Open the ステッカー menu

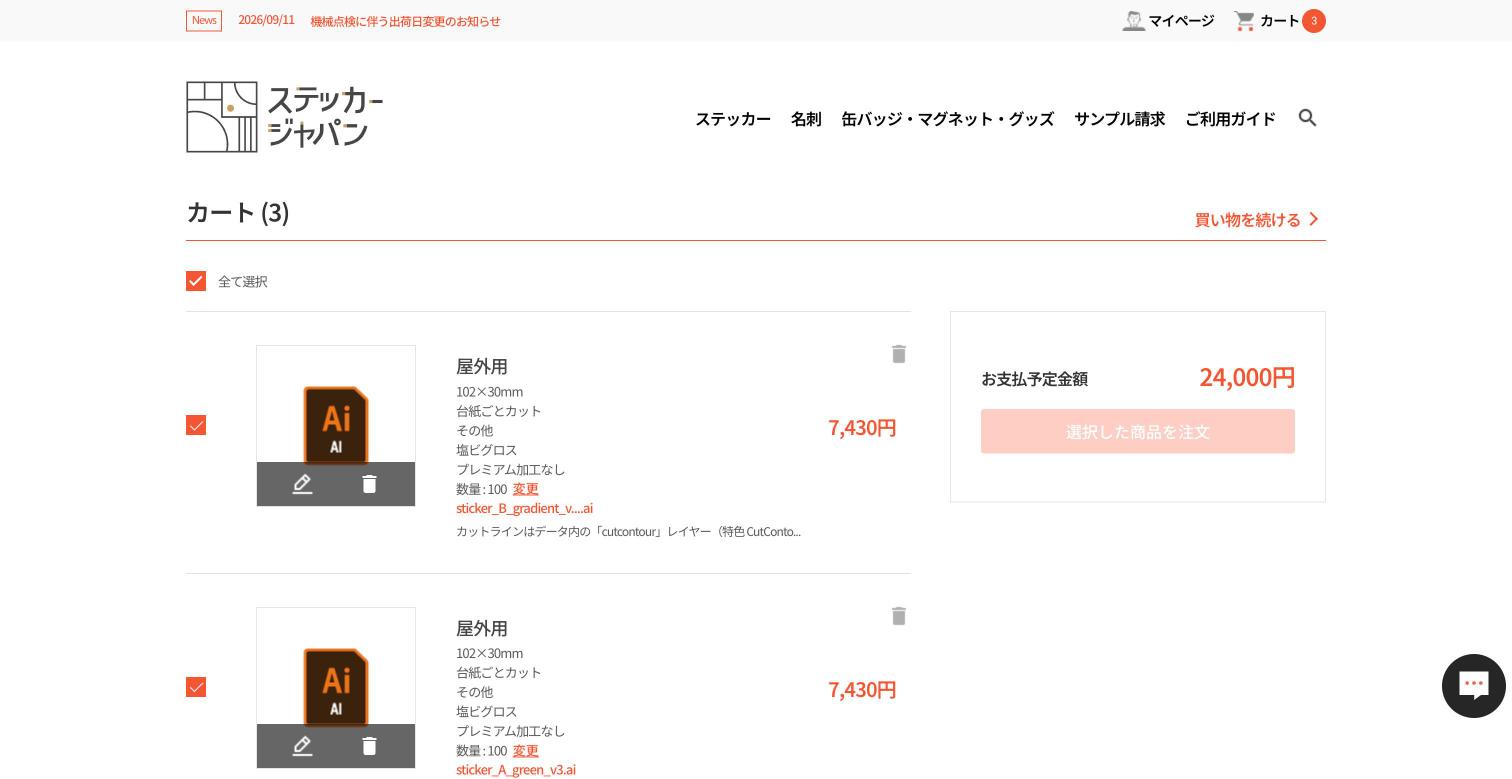[733, 119]
